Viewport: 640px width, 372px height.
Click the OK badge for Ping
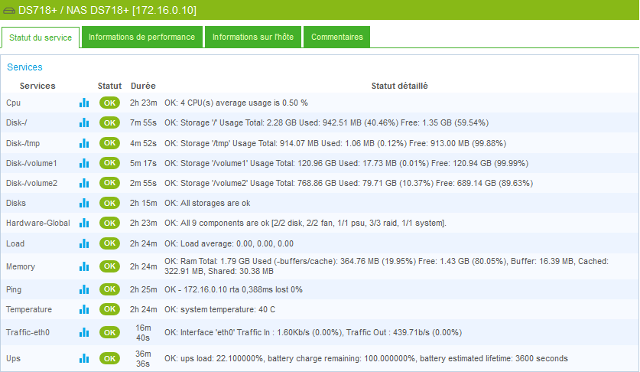coord(109,290)
